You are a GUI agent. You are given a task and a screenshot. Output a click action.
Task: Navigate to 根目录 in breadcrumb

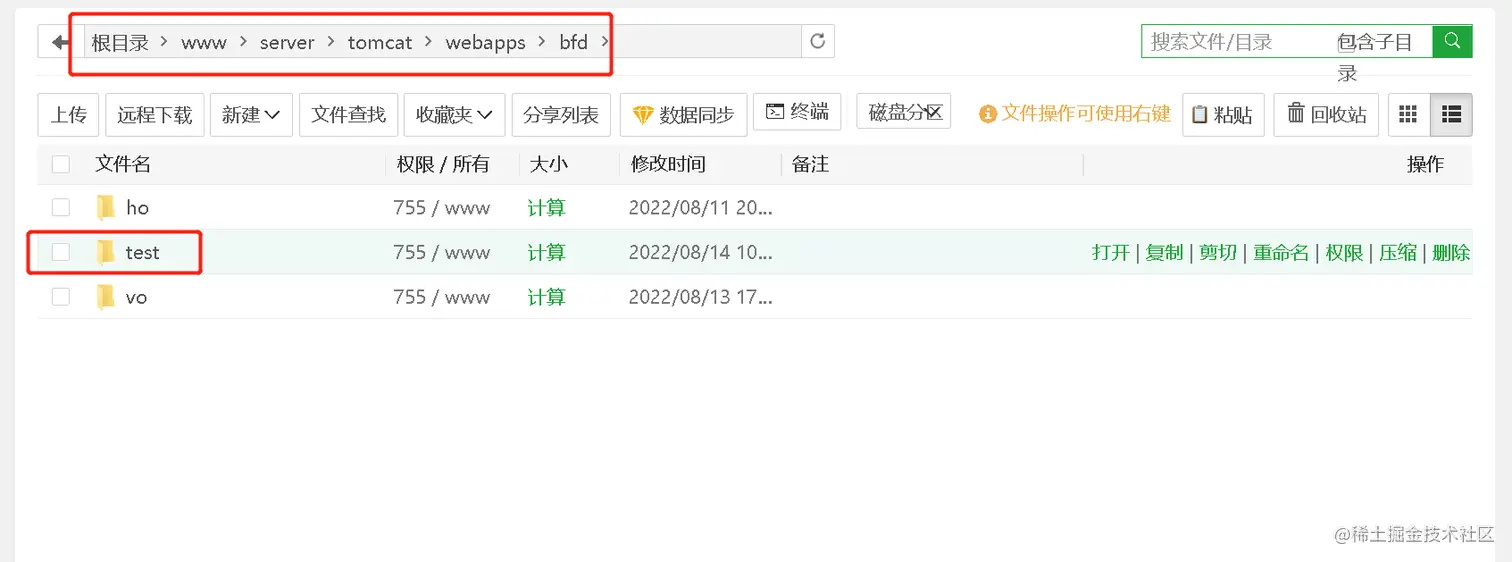tap(120, 42)
